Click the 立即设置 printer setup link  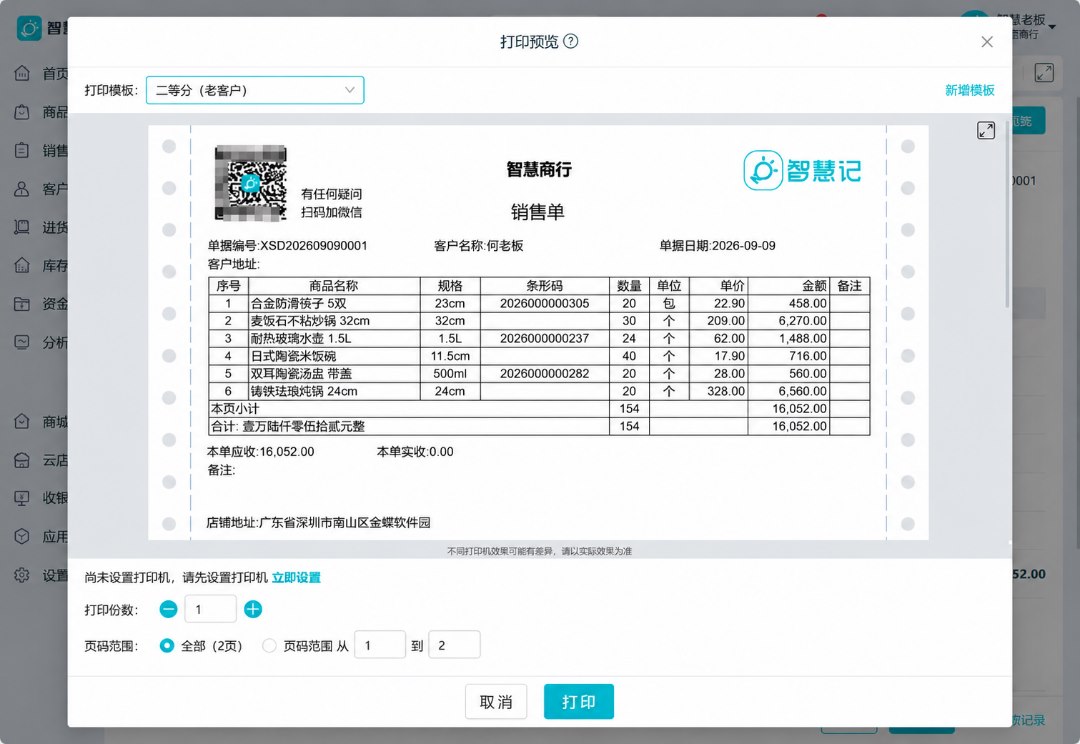pos(296,577)
